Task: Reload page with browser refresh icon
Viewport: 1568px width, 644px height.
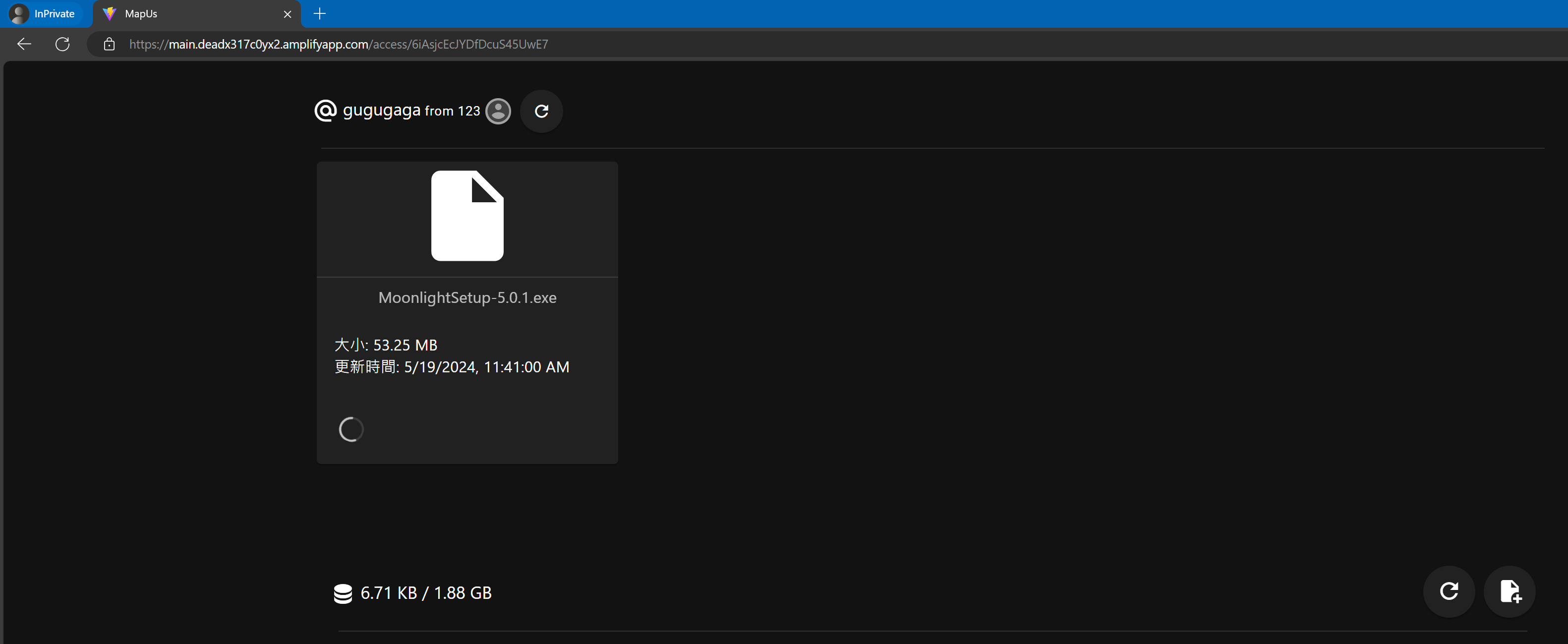Action: tap(62, 44)
